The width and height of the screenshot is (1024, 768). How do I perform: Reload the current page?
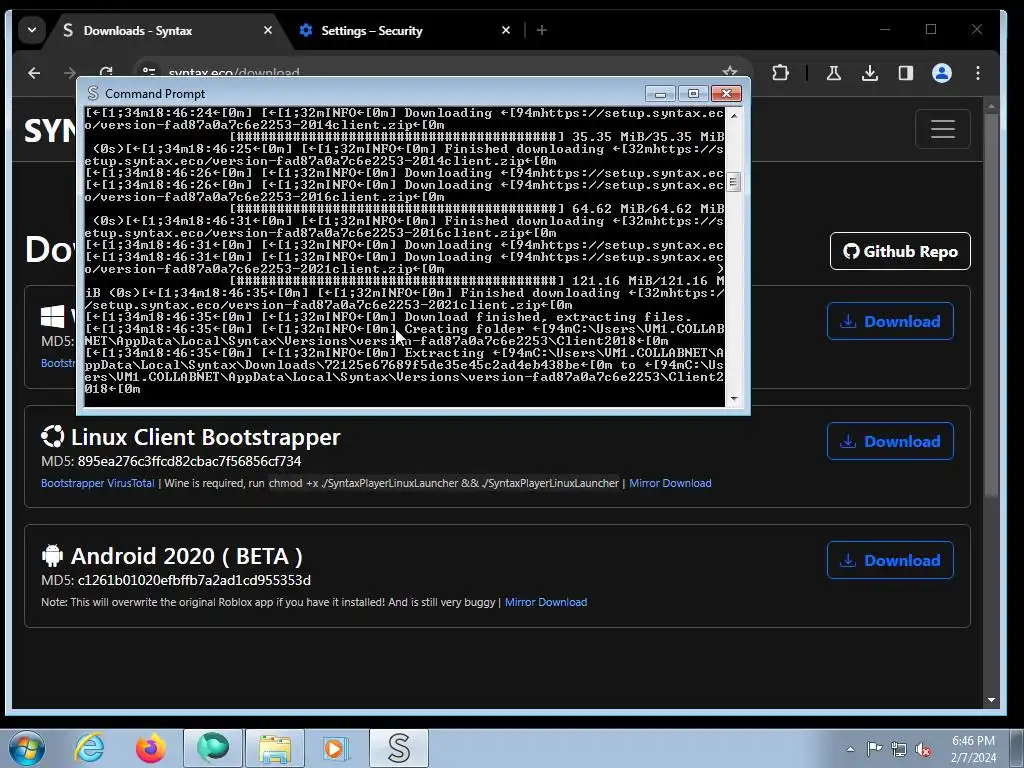pos(106,72)
